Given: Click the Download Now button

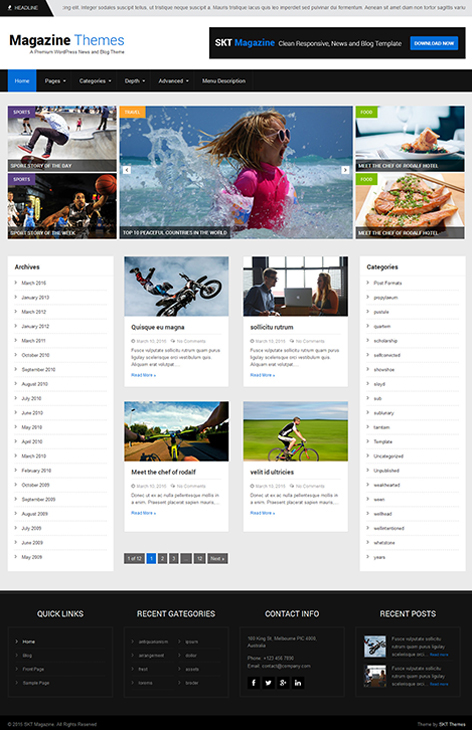Looking at the screenshot, I should pos(434,43).
